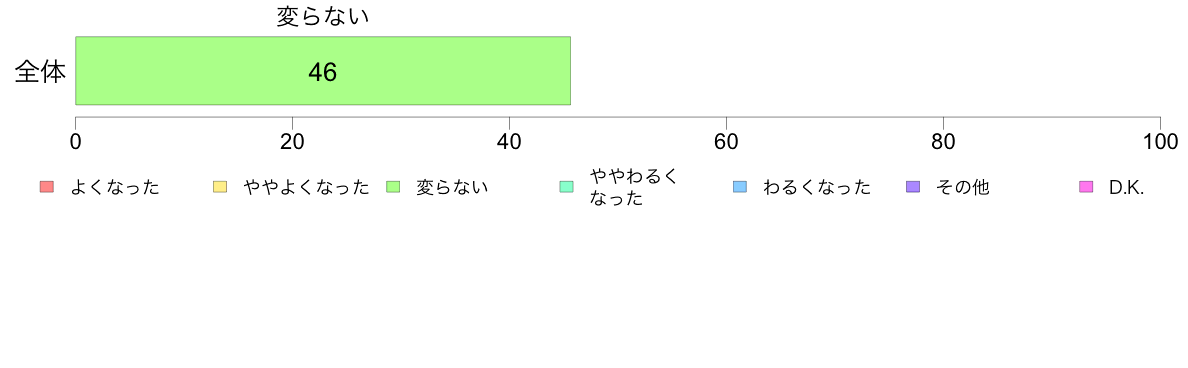Click the よくなった legend text
1188x368 pixels.
pyautogui.click(x=115, y=187)
